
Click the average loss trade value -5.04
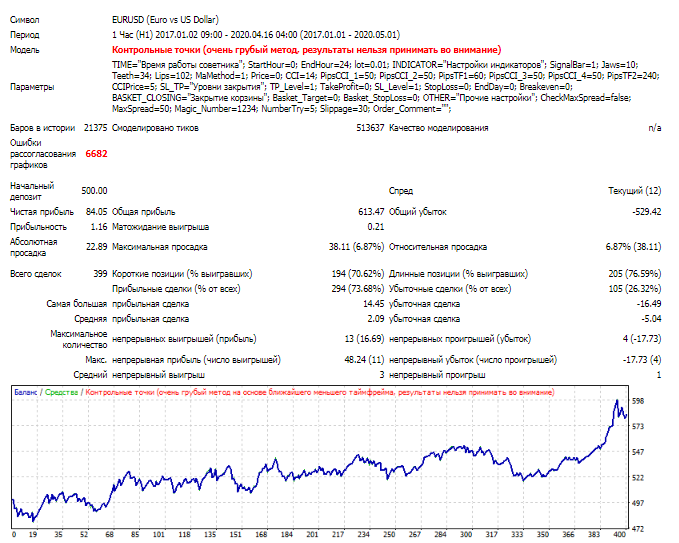point(651,319)
